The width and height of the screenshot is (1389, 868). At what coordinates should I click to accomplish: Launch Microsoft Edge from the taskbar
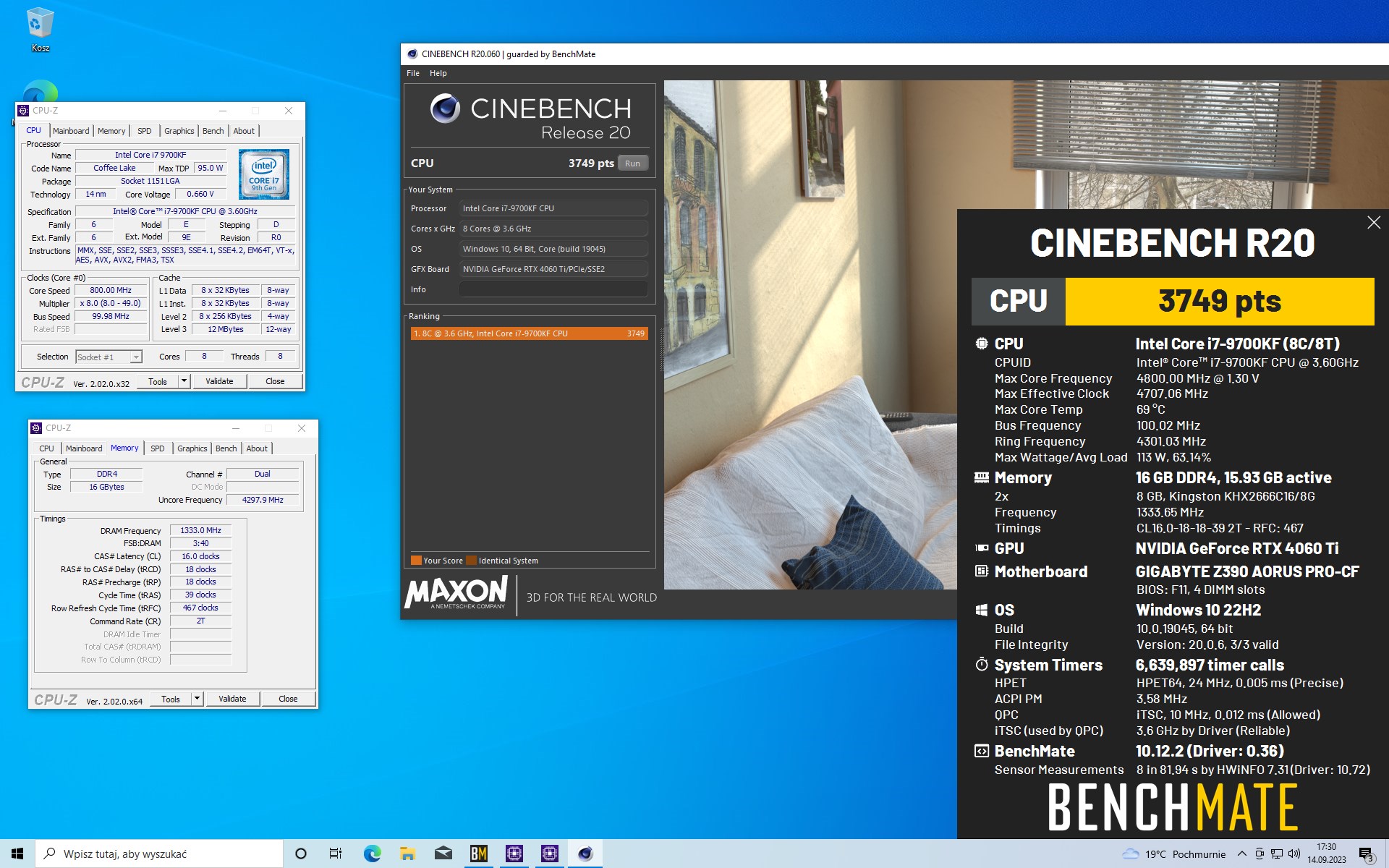[372, 854]
